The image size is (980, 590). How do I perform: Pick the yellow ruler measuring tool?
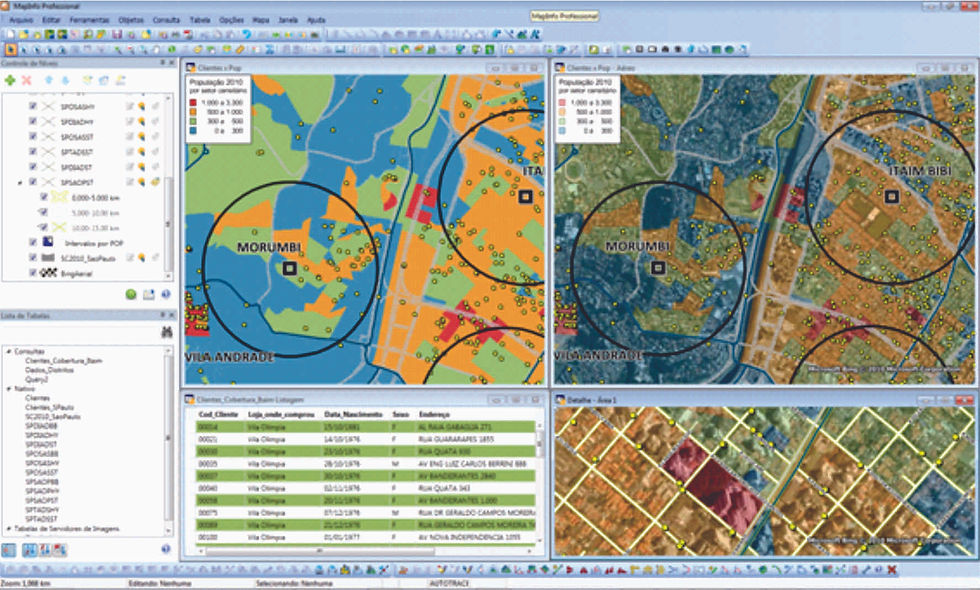coord(240,49)
